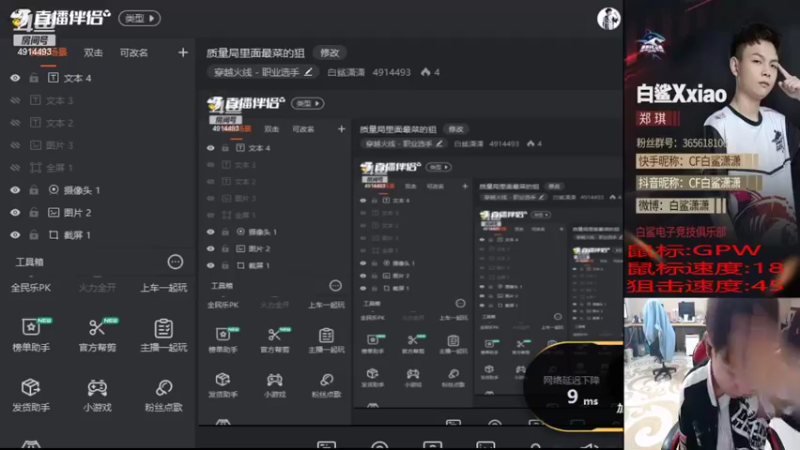The width and height of the screenshot is (800, 450).
Task: Open the user avatar at top right
Action: pyautogui.click(x=608, y=18)
